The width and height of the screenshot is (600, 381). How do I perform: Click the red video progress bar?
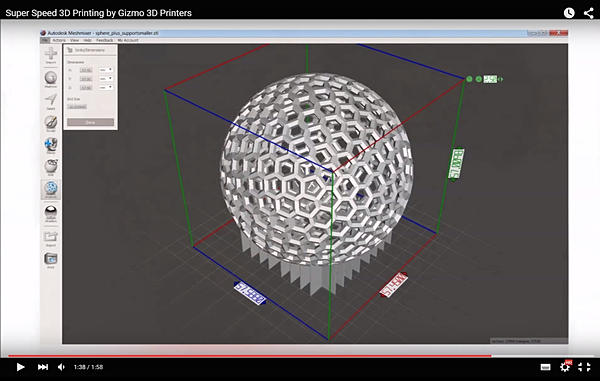click(x=249, y=356)
